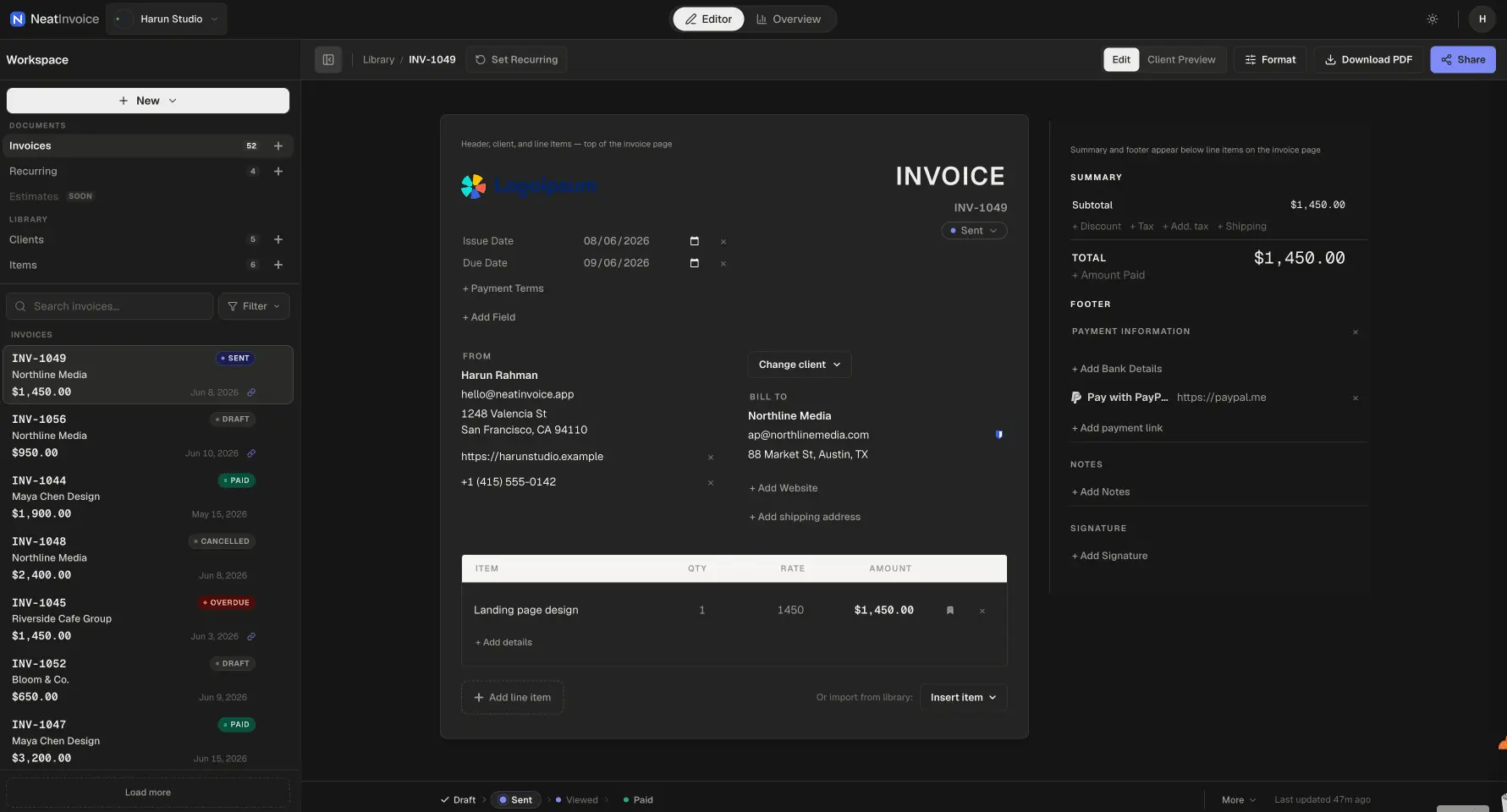Image resolution: width=1507 pixels, height=812 pixels.
Task: Click + Add Notes link
Action: [x=1101, y=491]
